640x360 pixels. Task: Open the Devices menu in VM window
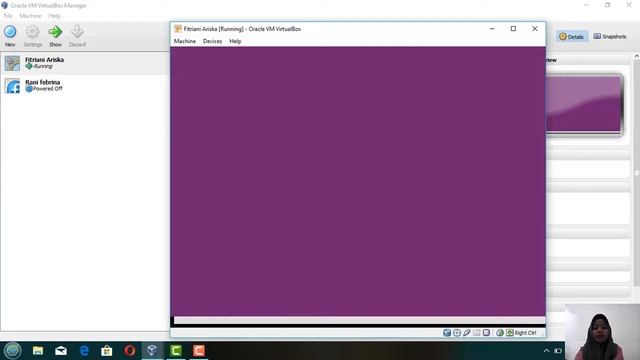click(212, 41)
